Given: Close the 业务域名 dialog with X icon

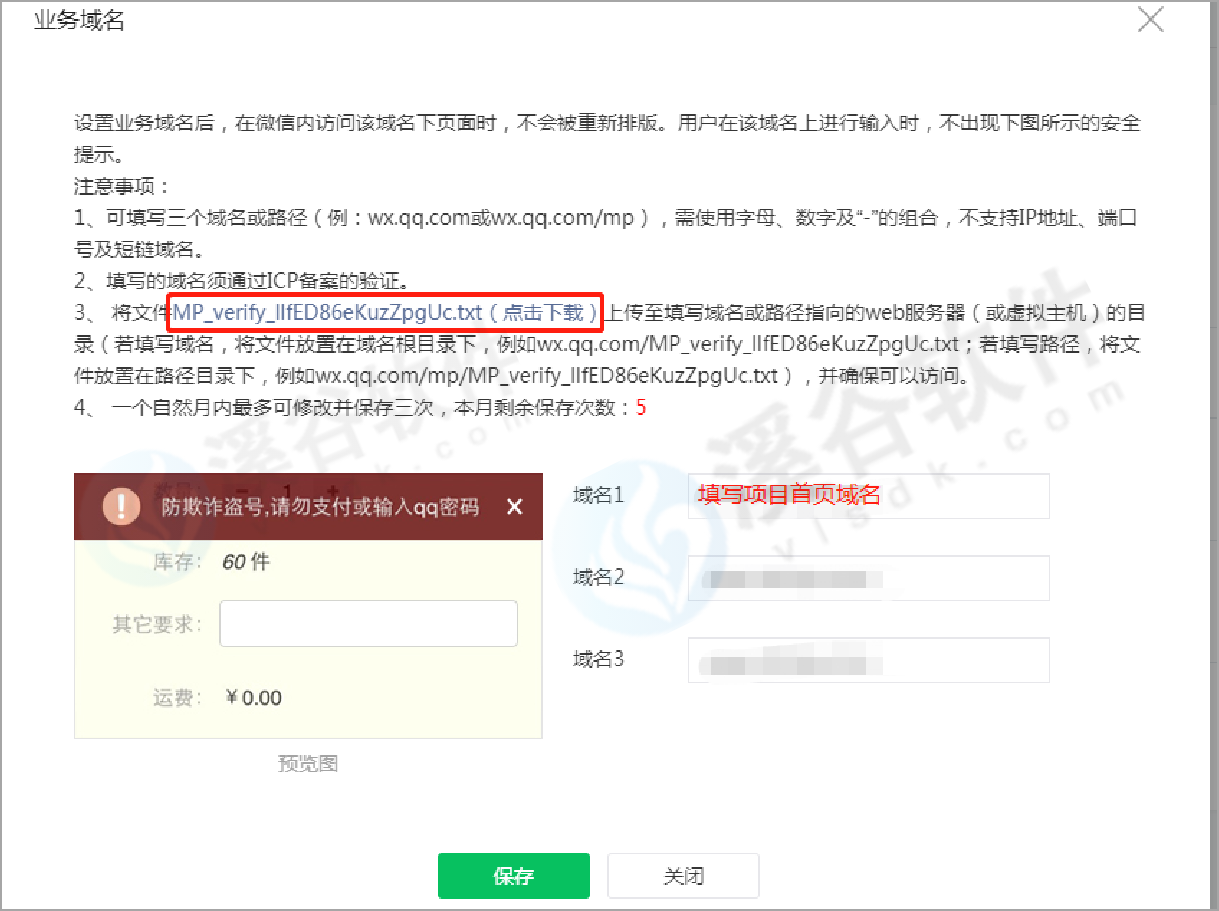Looking at the screenshot, I should (x=1151, y=20).
